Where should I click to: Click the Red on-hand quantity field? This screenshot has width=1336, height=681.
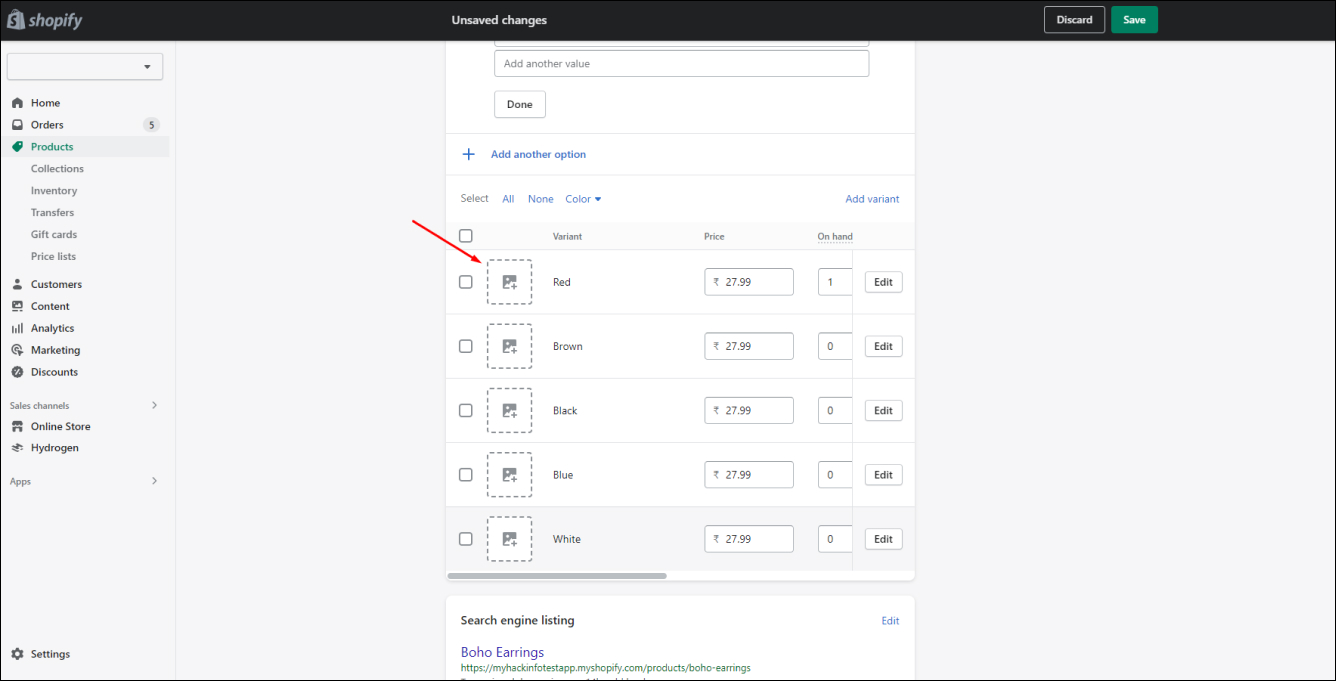click(835, 282)
